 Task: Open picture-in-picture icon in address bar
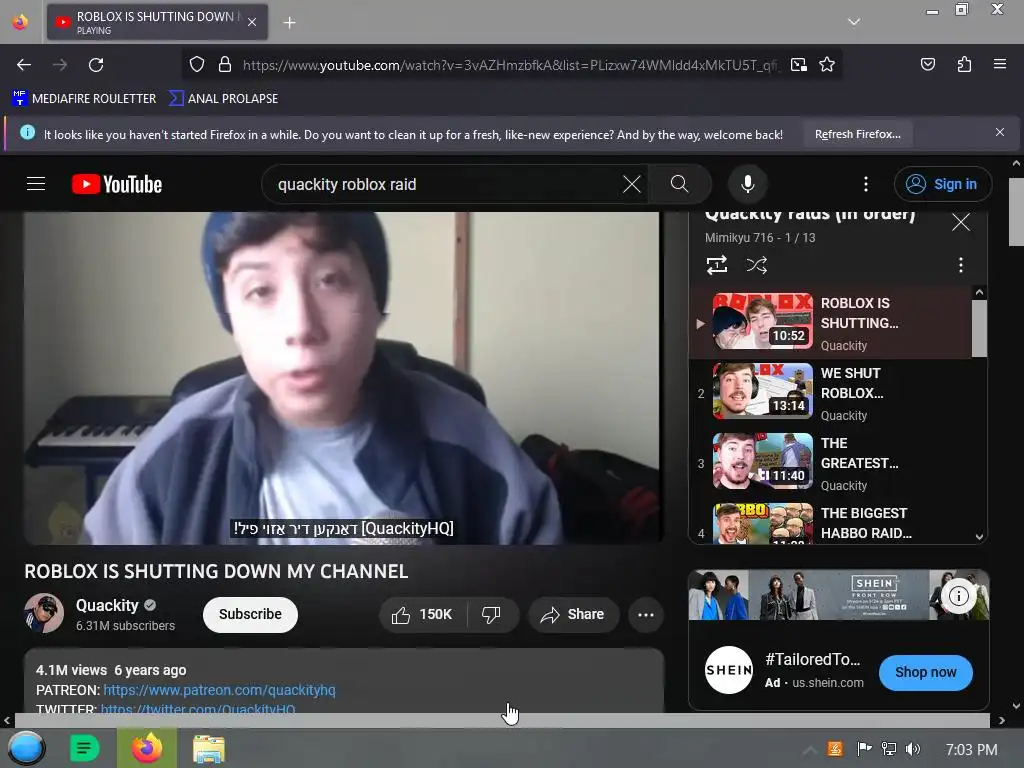point(798,65)
